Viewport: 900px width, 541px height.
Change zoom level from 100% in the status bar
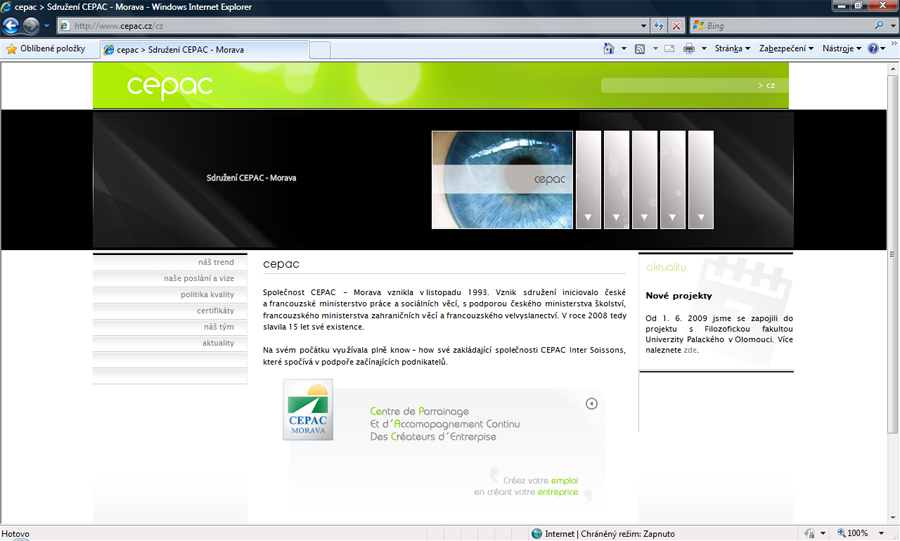(858, 534)
